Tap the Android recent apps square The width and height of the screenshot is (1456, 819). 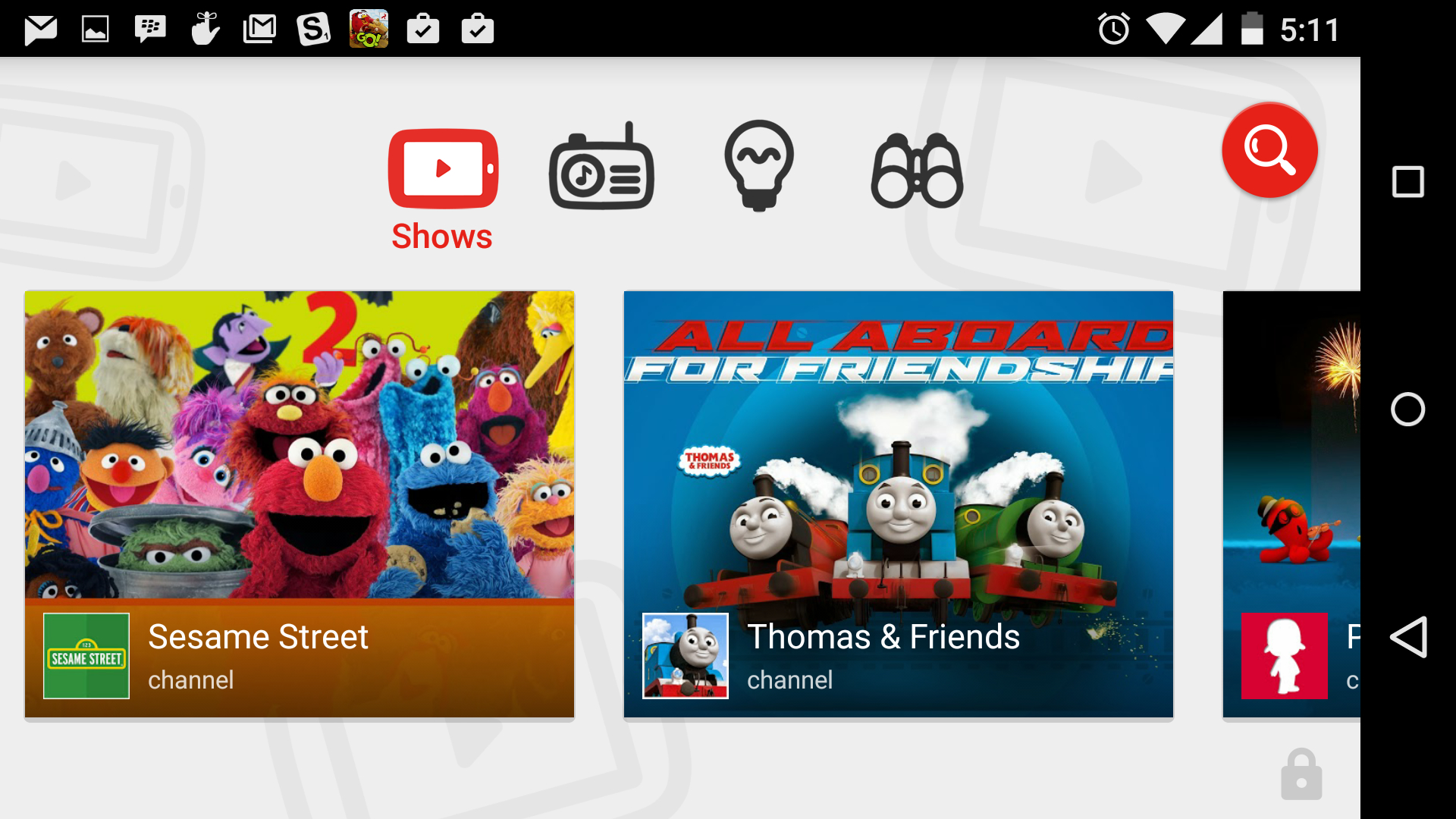coord(1408,182)
